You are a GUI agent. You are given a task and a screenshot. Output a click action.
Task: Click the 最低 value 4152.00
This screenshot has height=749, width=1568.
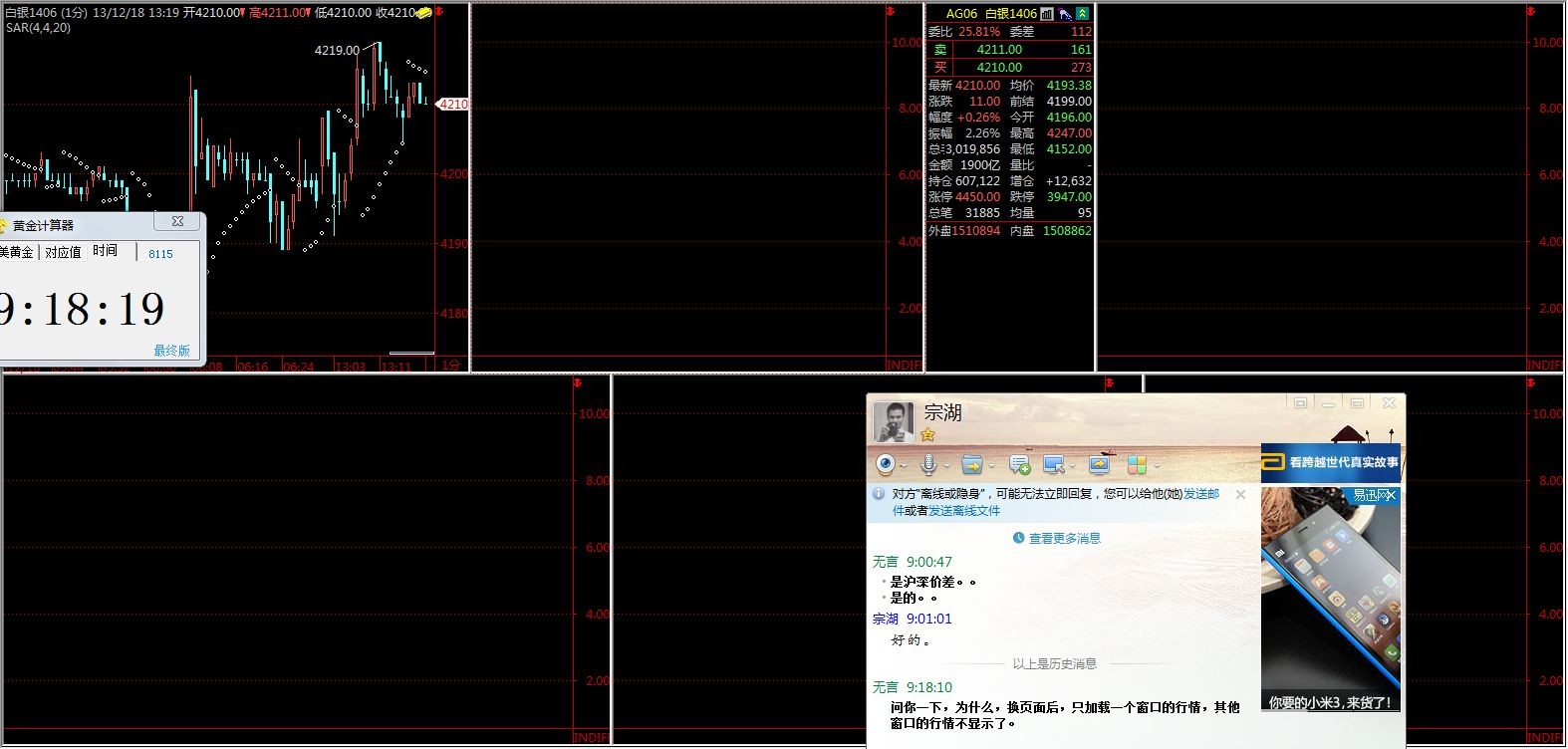click(1069, 148)
